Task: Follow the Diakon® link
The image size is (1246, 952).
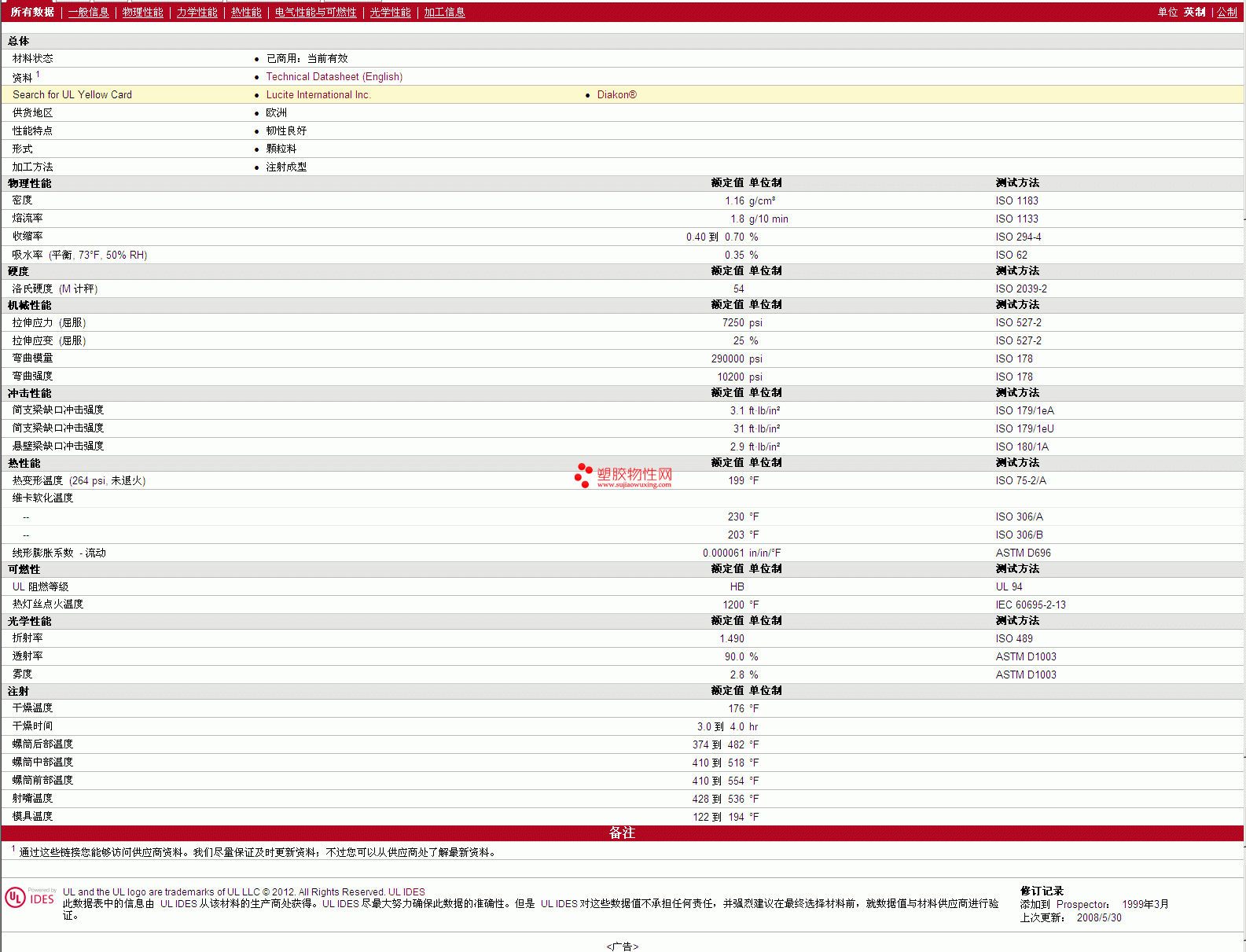Action: click(x=616, y=95)
